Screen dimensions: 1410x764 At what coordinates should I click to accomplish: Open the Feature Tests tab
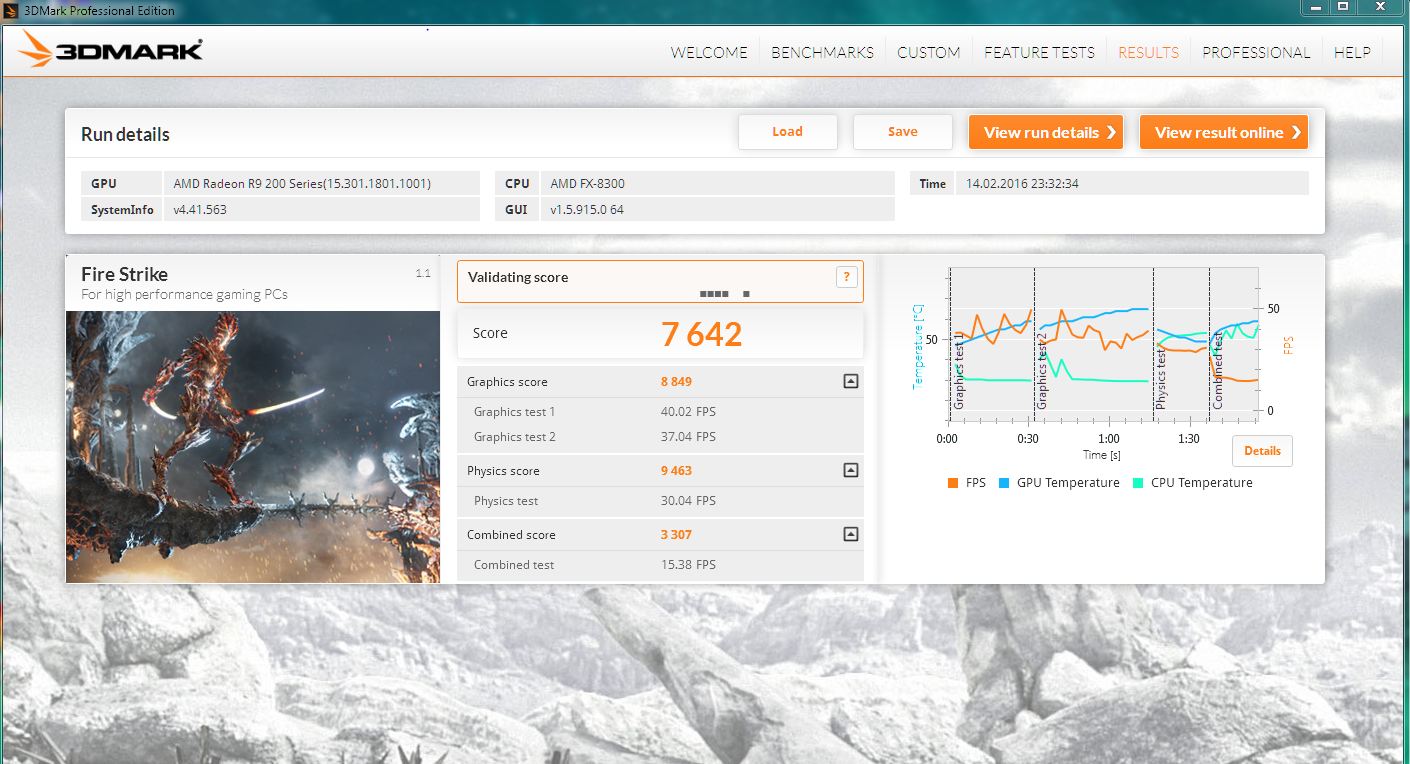[1039, 52]
